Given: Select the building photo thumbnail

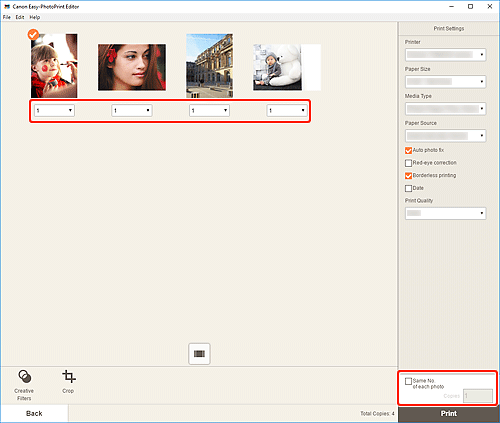Looking at the screenshot, I should tap(210, 66).
